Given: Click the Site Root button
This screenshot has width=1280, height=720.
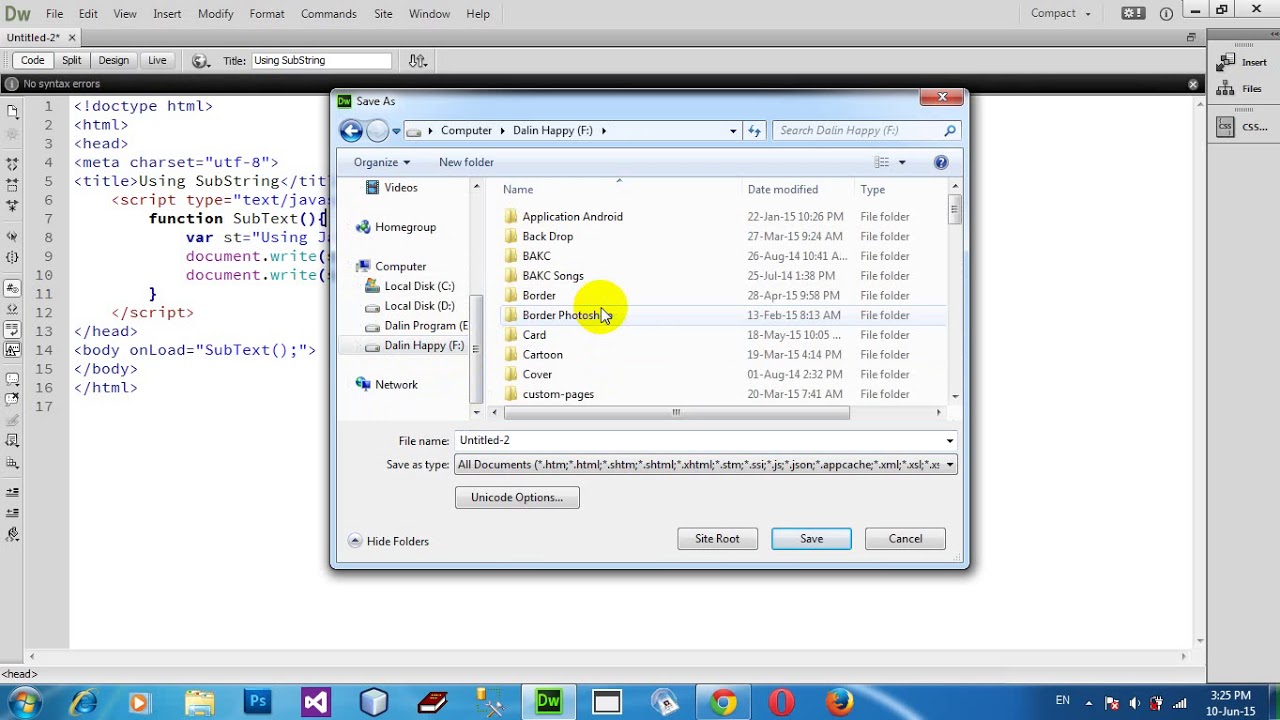Looking at the screenshot, I should (x=717, y=539).
